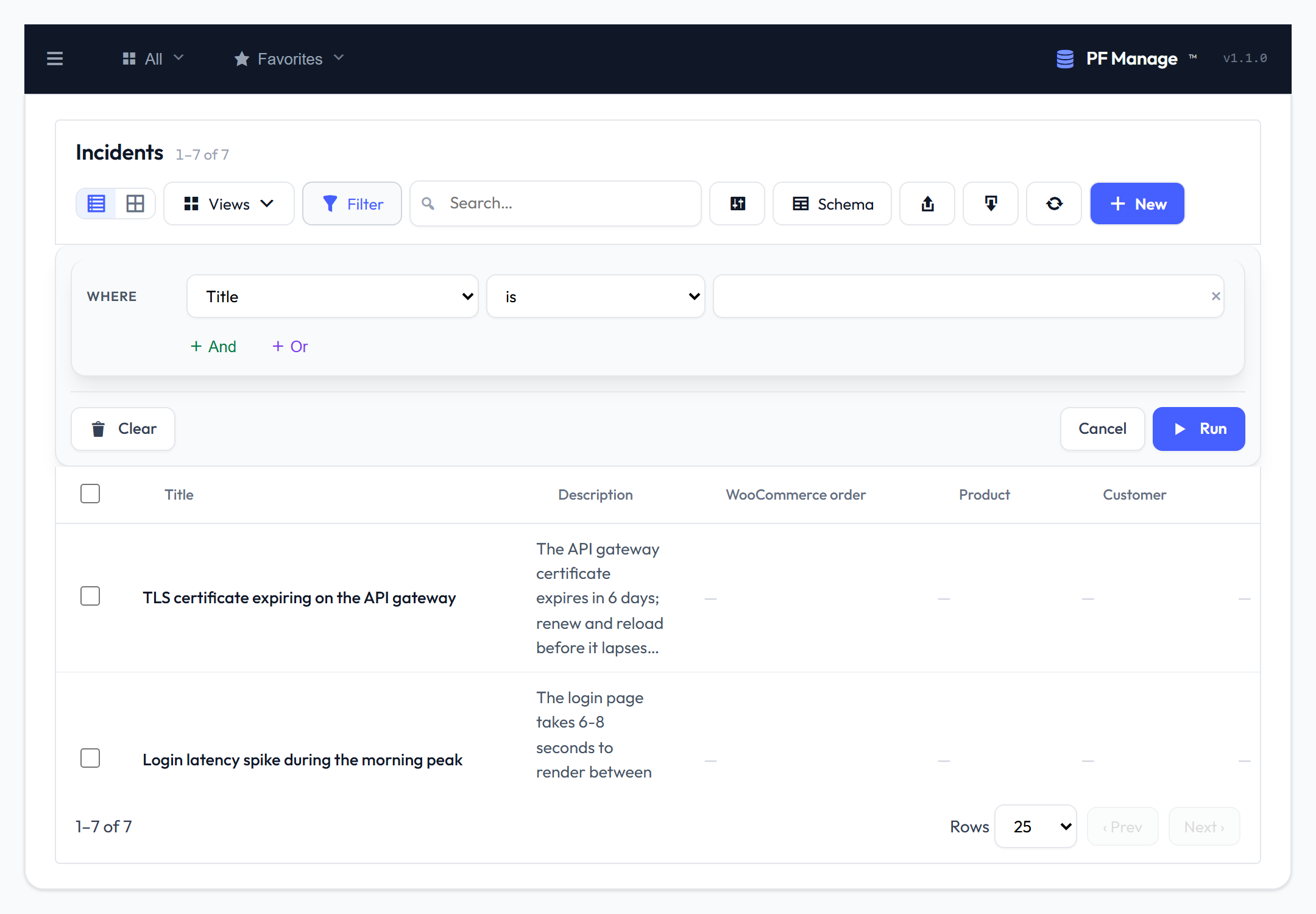Cancel the filter editing
The height and width of the screenshot is (914, 1316).
click(1102, 429)
